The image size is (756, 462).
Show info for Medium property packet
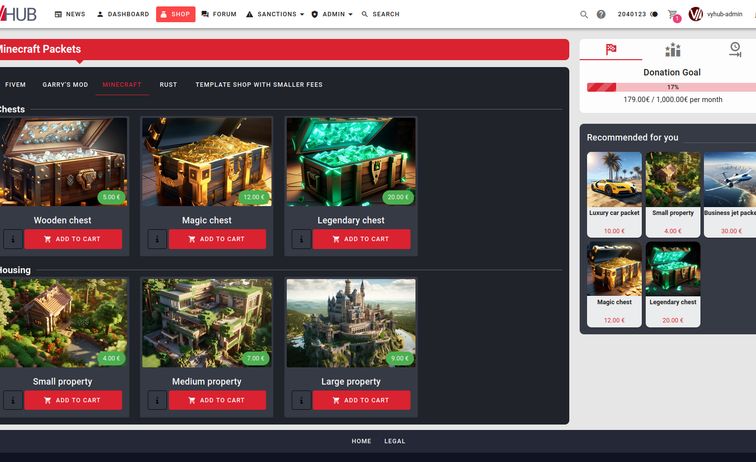157,400
